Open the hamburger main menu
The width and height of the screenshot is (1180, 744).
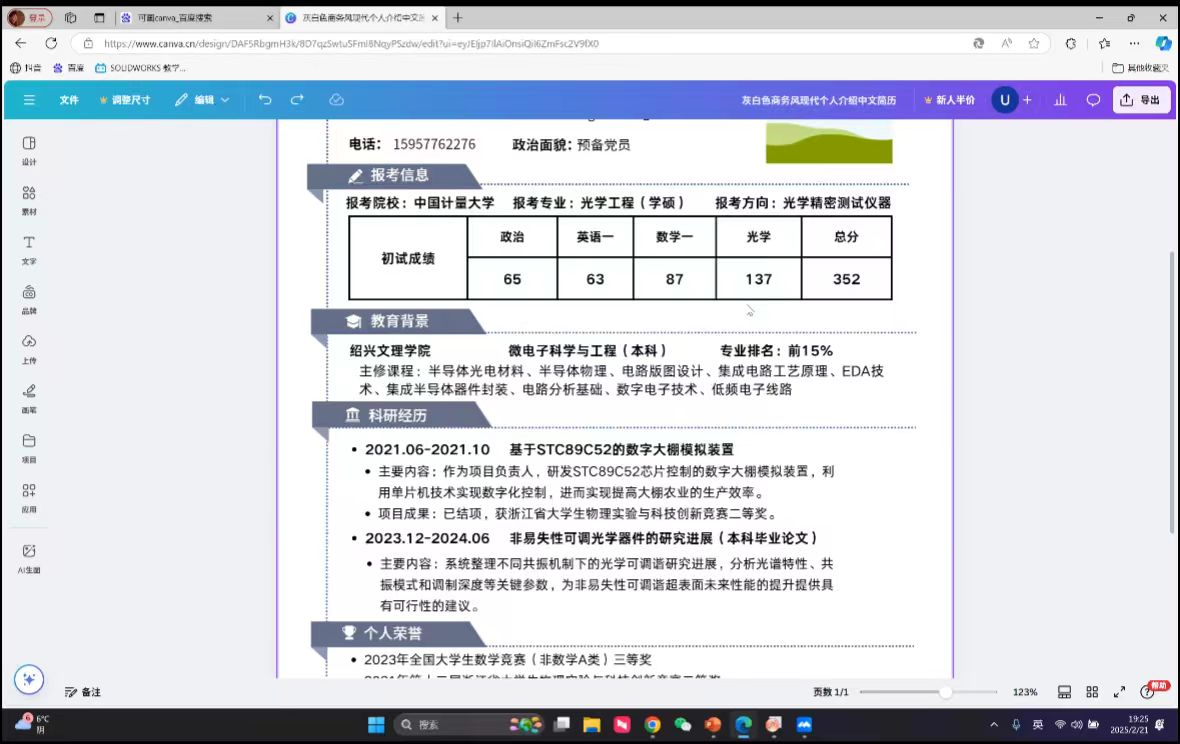click(x=29, y=100)
